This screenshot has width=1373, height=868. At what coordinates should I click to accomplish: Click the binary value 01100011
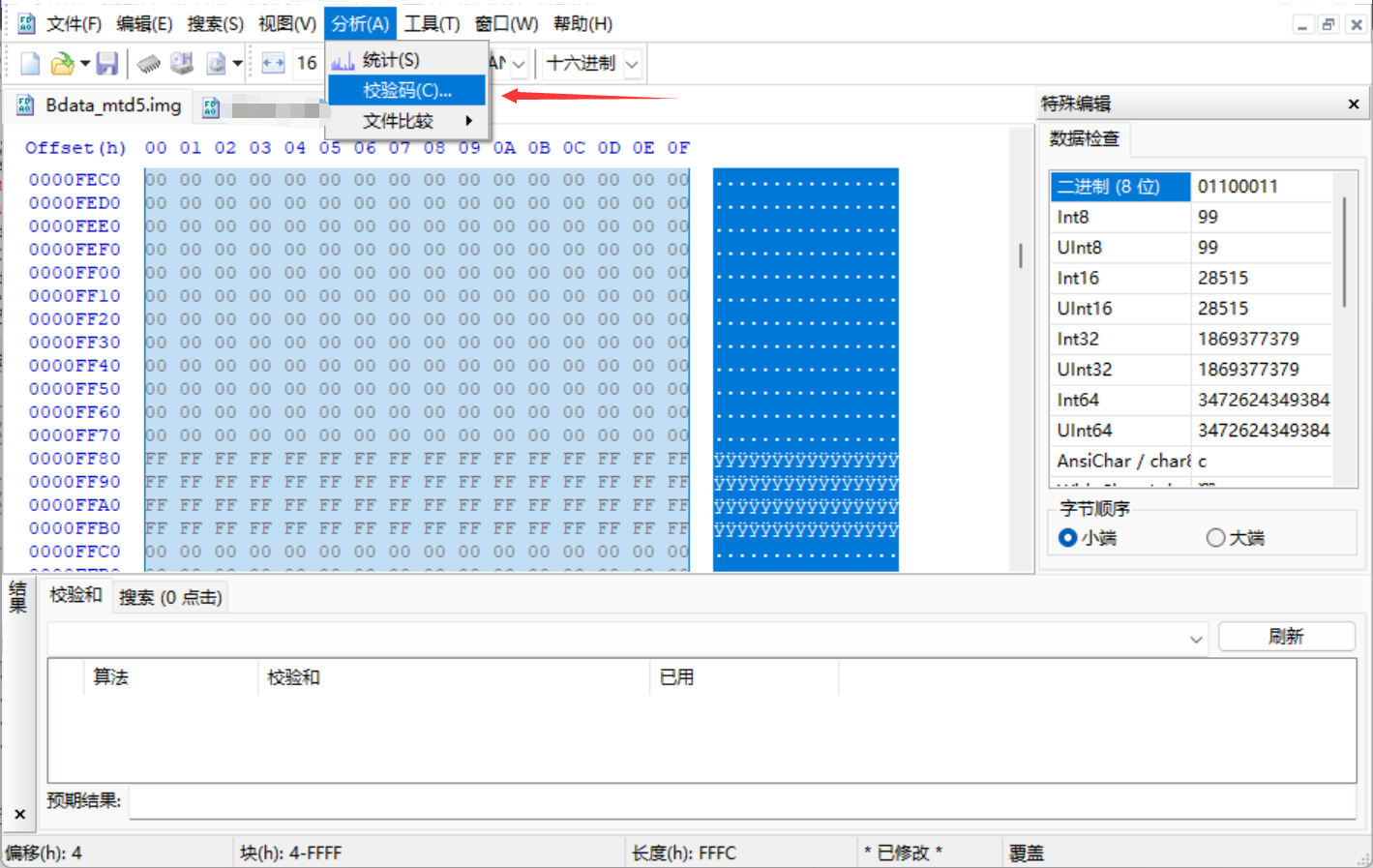point(1238,187)
